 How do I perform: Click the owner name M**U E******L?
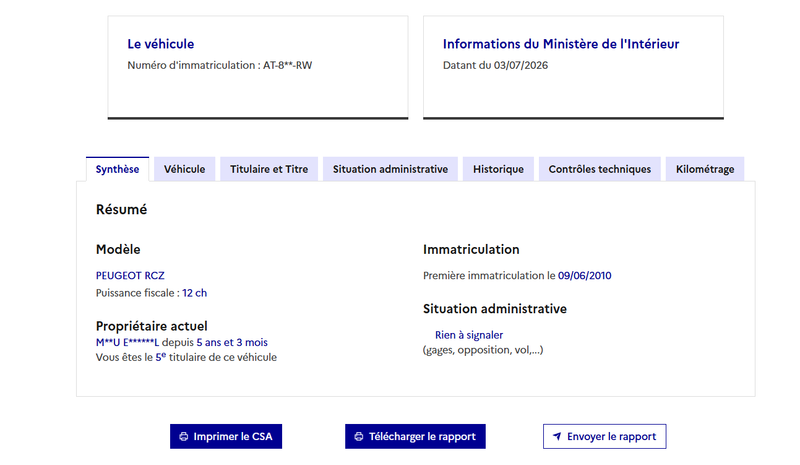[x=128, y=342]
